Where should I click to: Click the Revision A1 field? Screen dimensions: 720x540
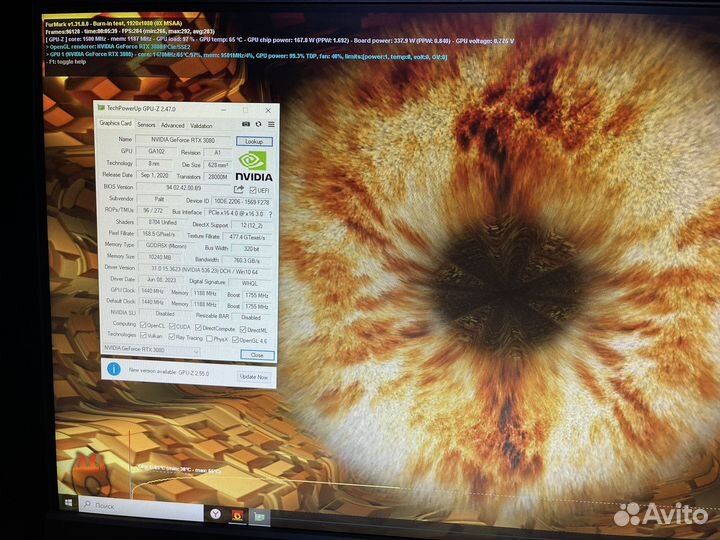pyautogui.click(x=217, y=152)
